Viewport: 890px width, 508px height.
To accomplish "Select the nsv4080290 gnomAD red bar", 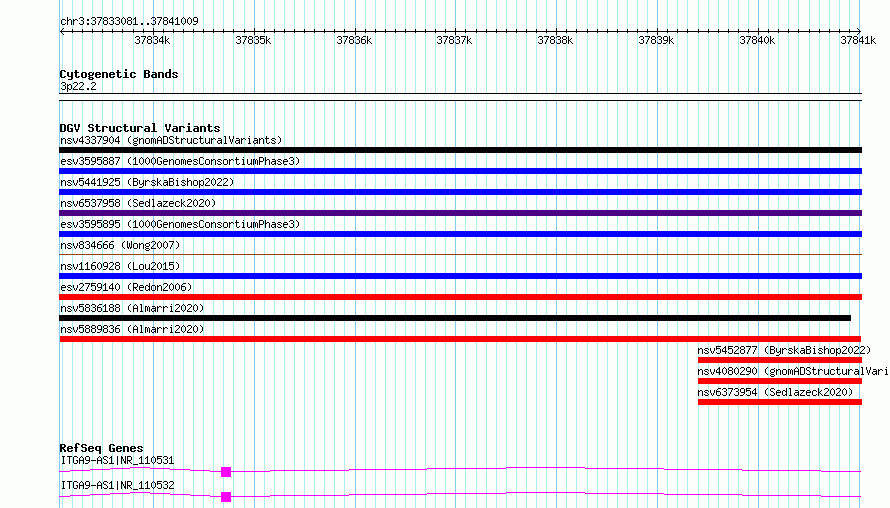I will click(780, 381).
